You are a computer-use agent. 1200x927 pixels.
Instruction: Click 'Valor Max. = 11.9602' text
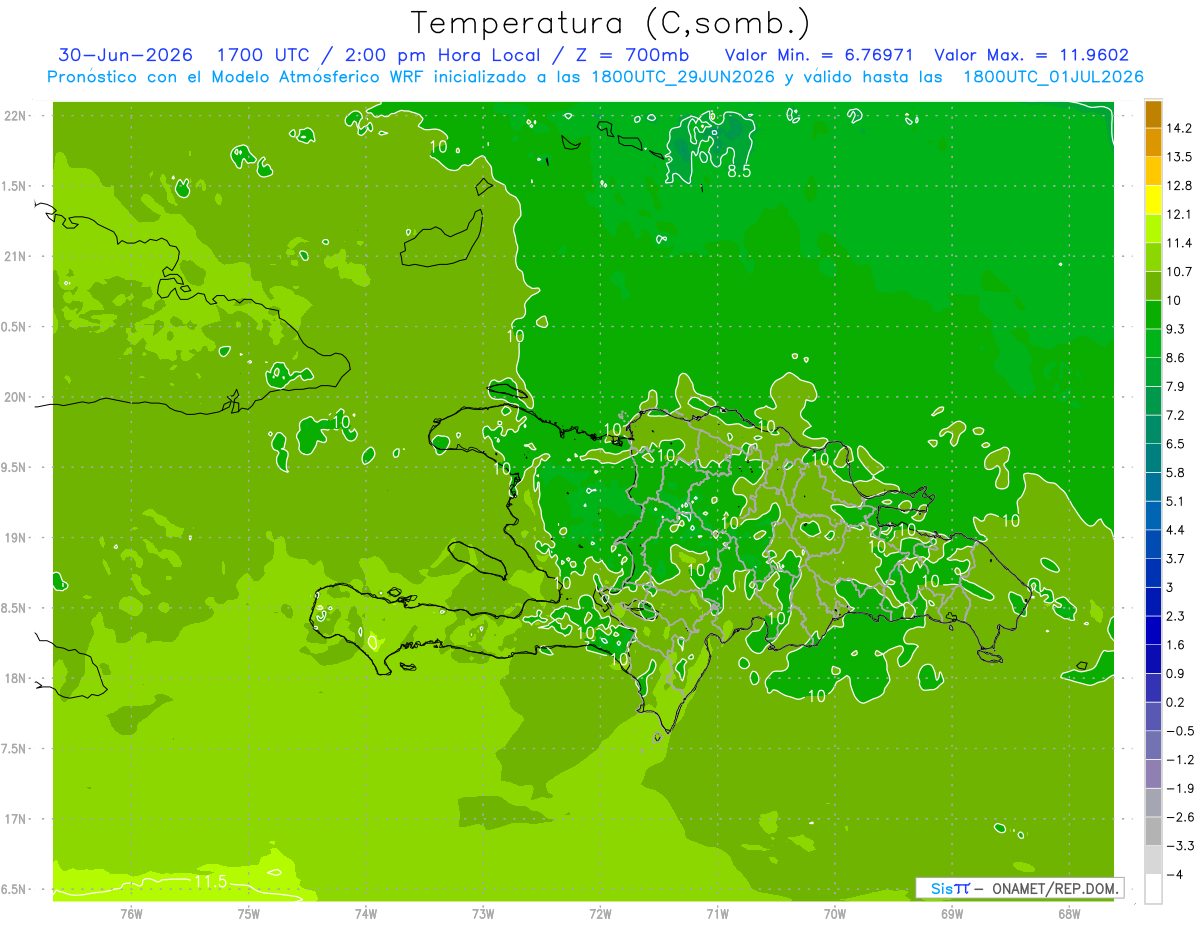(x=1032, y=55)
